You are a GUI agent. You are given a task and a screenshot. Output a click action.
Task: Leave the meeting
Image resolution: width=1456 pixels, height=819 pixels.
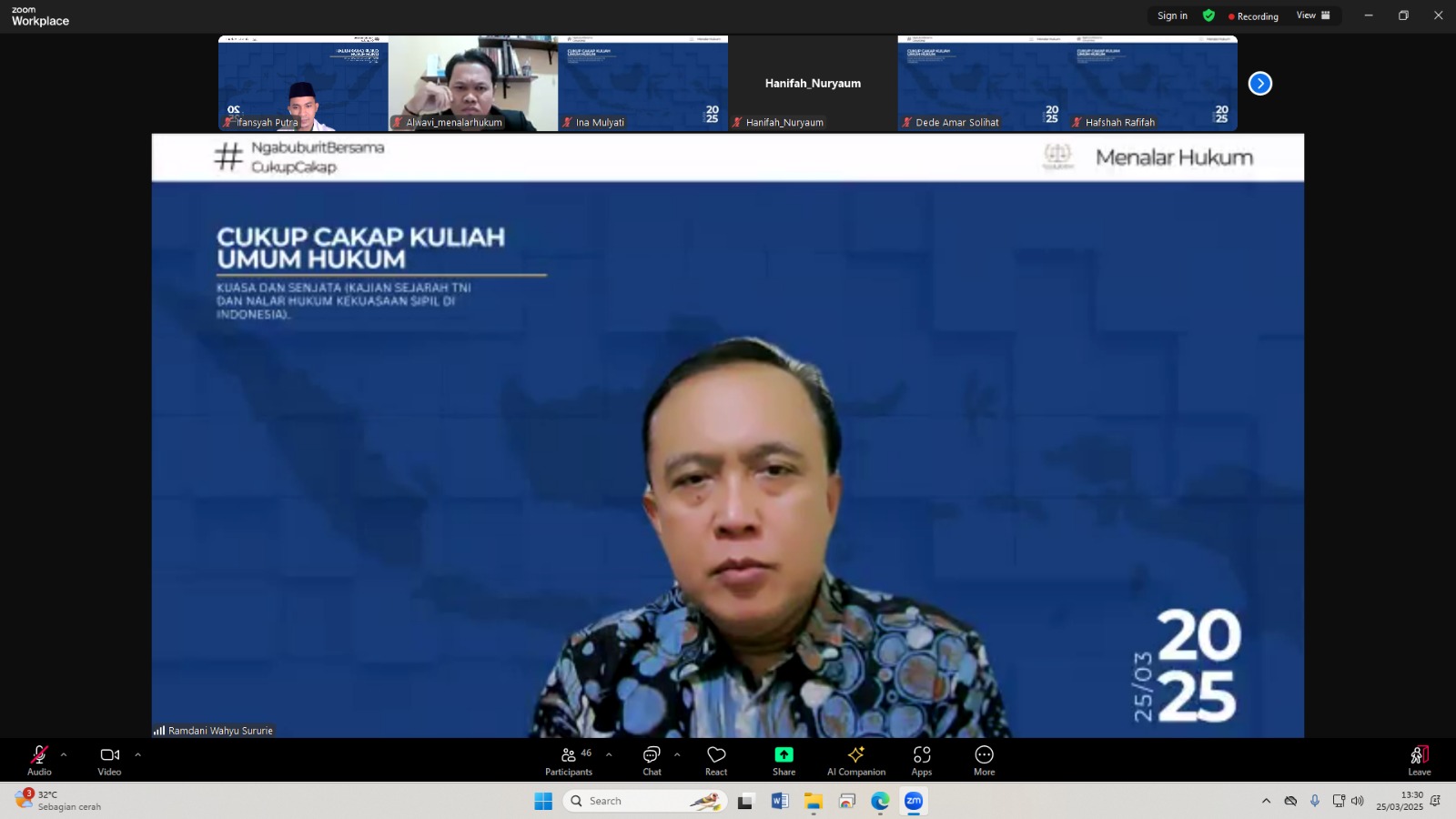click(1419, 760)
